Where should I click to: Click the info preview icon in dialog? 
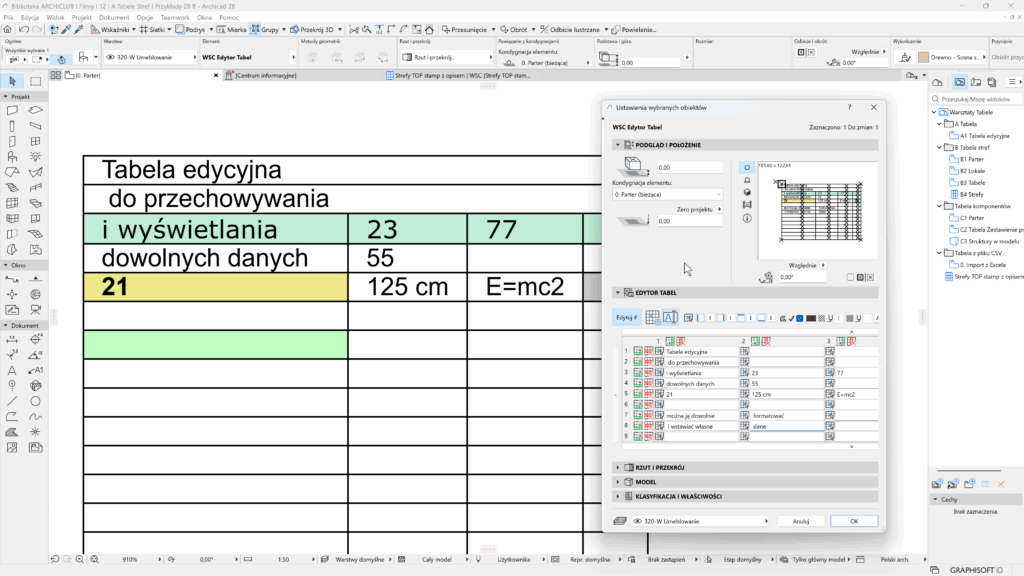click(x=746, y=217)
